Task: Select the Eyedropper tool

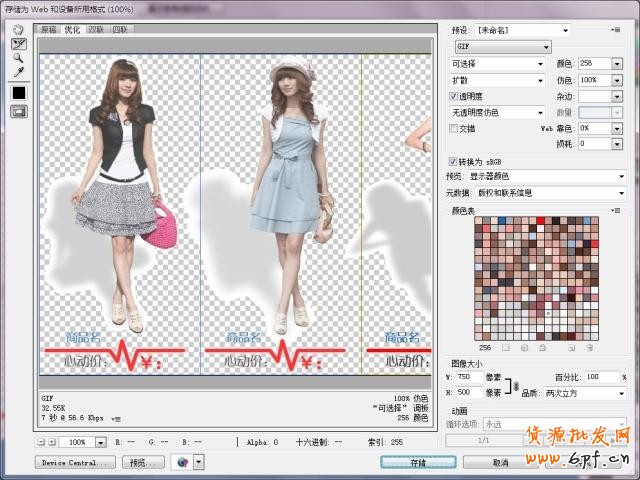Action: [19, 72]
